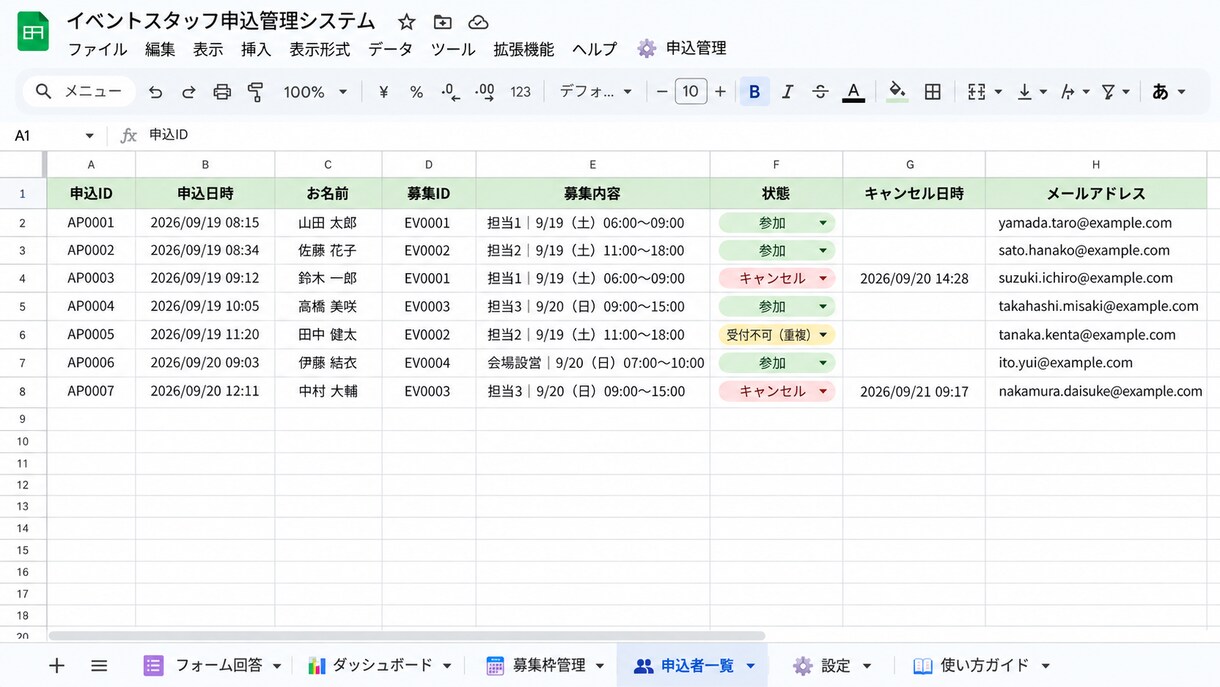Format as percent
The image size is (1220, 687).
[x=416, y=92]
